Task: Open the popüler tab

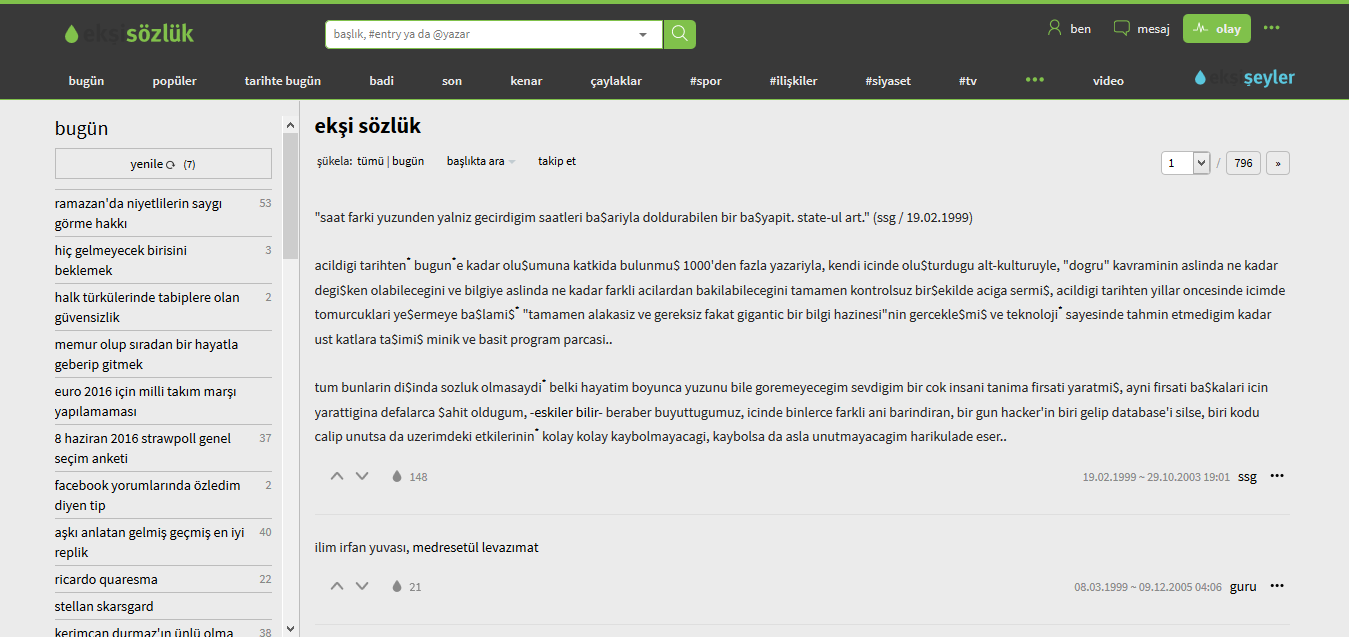Action: [175, 81]
